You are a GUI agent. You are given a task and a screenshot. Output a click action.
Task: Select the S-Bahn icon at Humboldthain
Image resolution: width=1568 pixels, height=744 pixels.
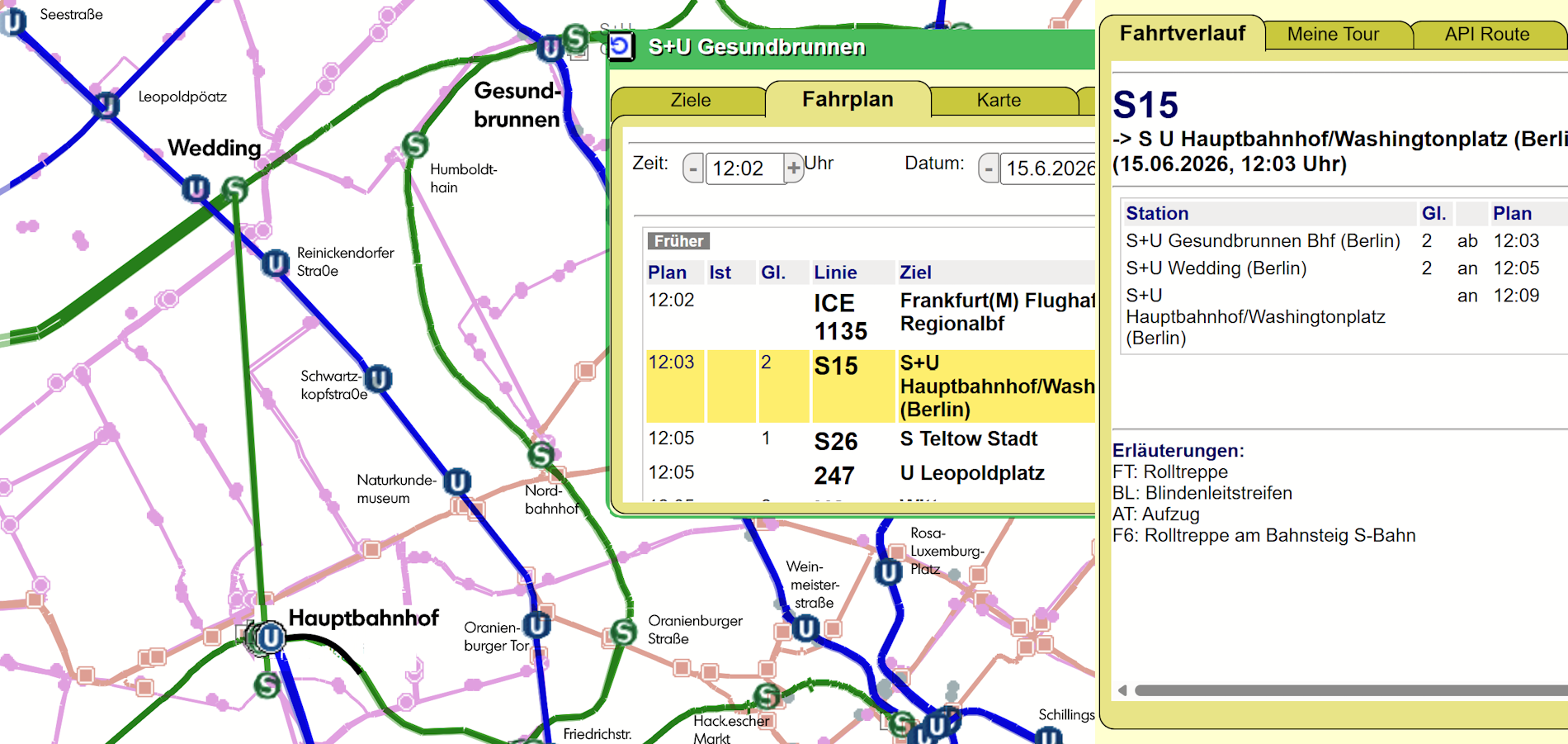[415, 145]
